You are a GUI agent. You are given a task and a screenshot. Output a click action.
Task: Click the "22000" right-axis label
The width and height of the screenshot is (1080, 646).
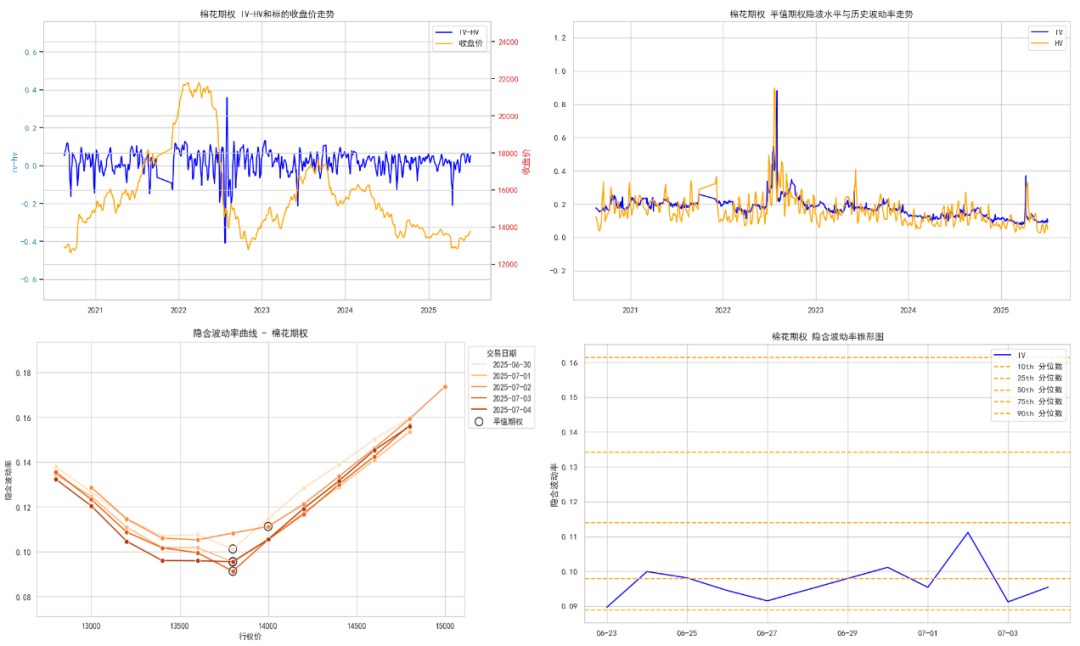(508, 79)
